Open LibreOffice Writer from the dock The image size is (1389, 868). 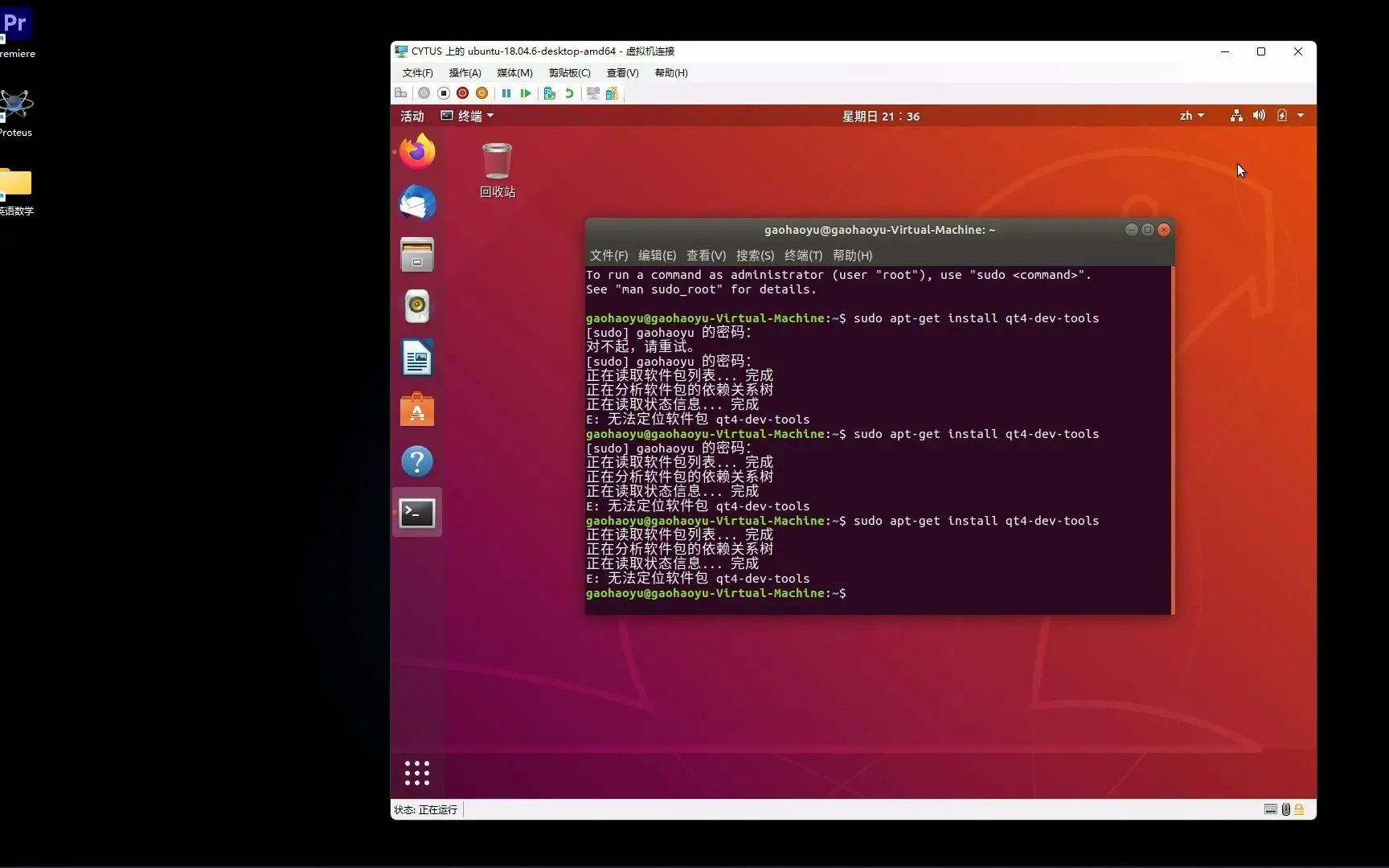click(416, 358)
